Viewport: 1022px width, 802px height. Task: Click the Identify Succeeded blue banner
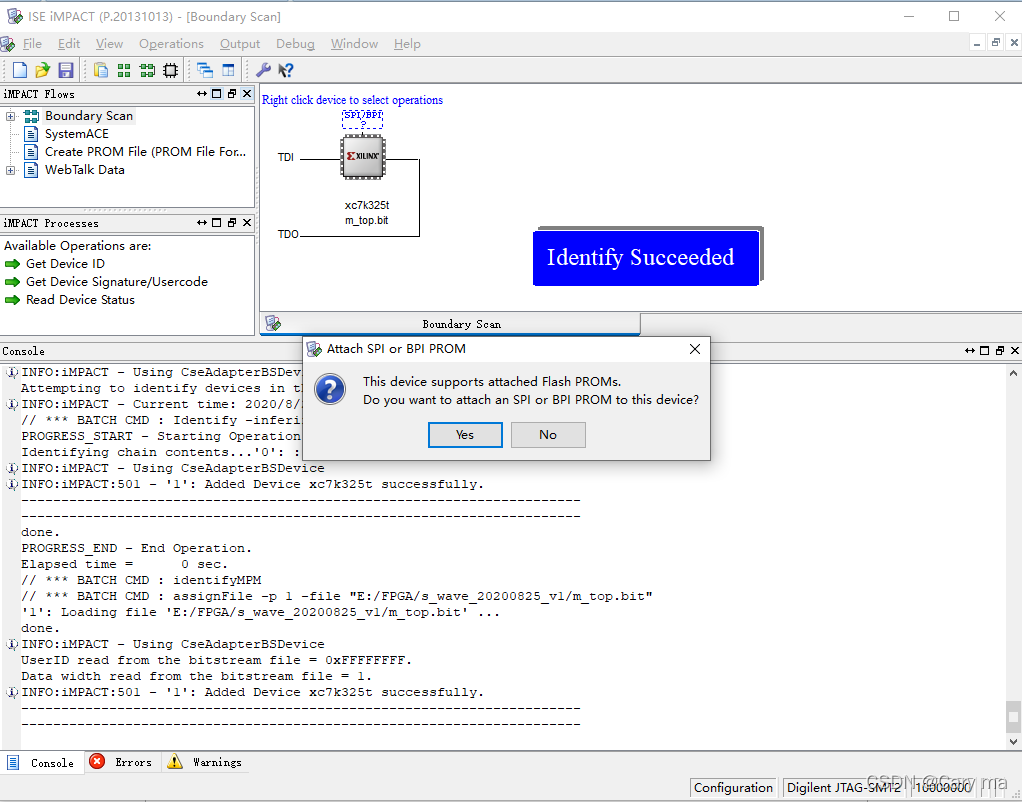647,257
